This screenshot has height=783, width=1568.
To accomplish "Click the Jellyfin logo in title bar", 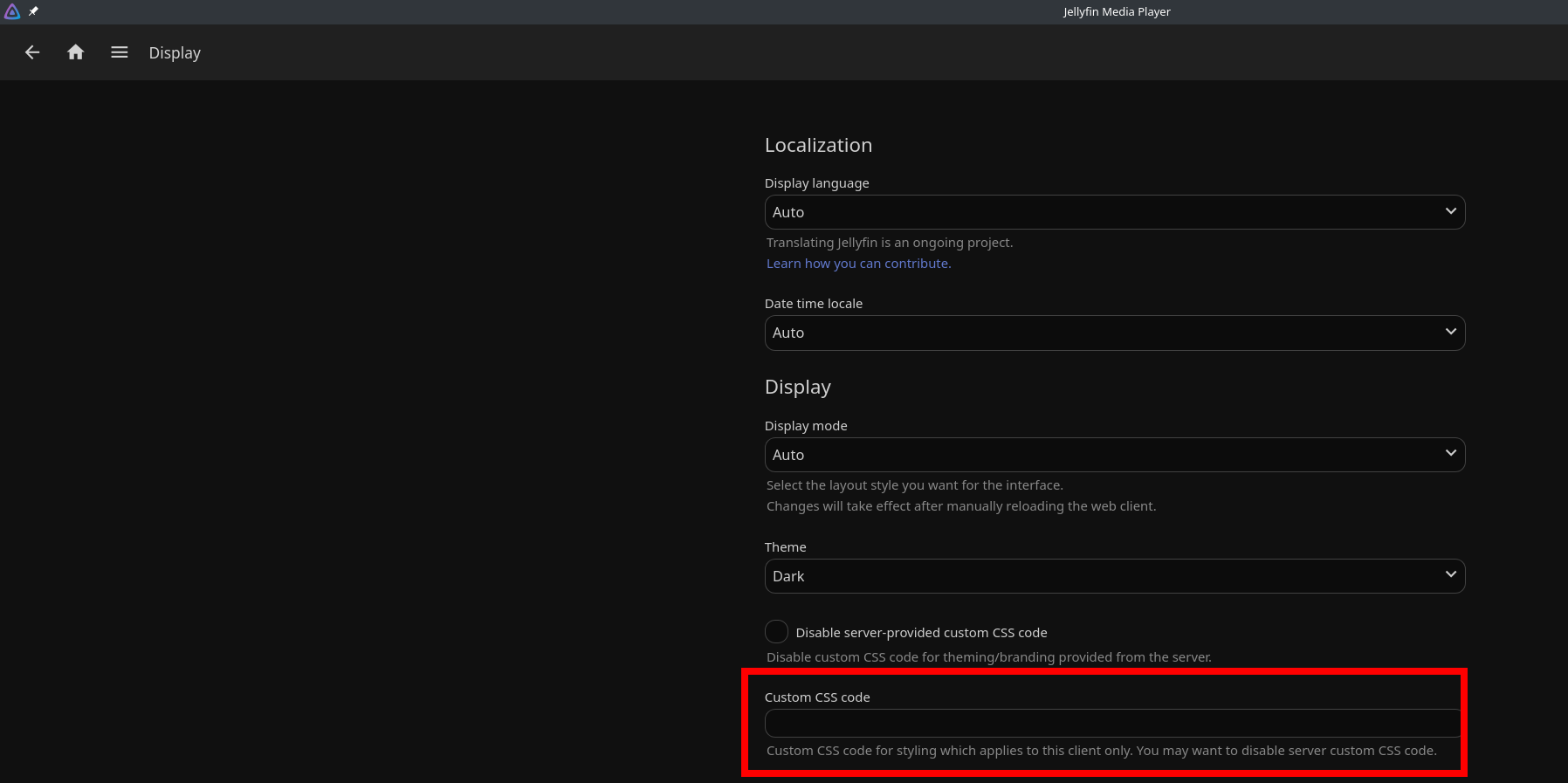I will pos(12,11).
